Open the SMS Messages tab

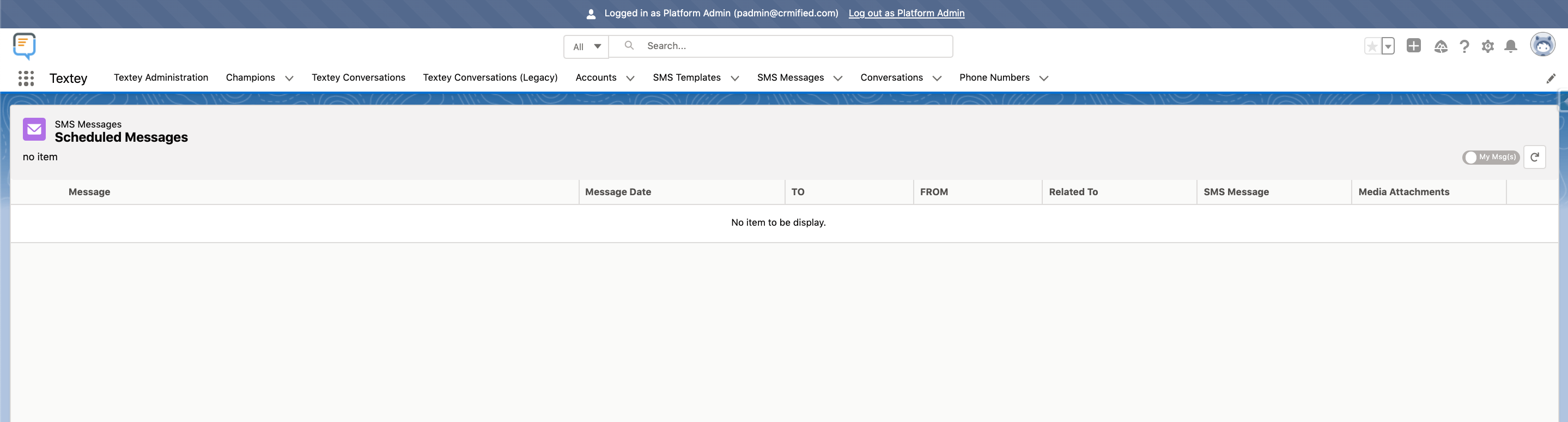(790, 77)
